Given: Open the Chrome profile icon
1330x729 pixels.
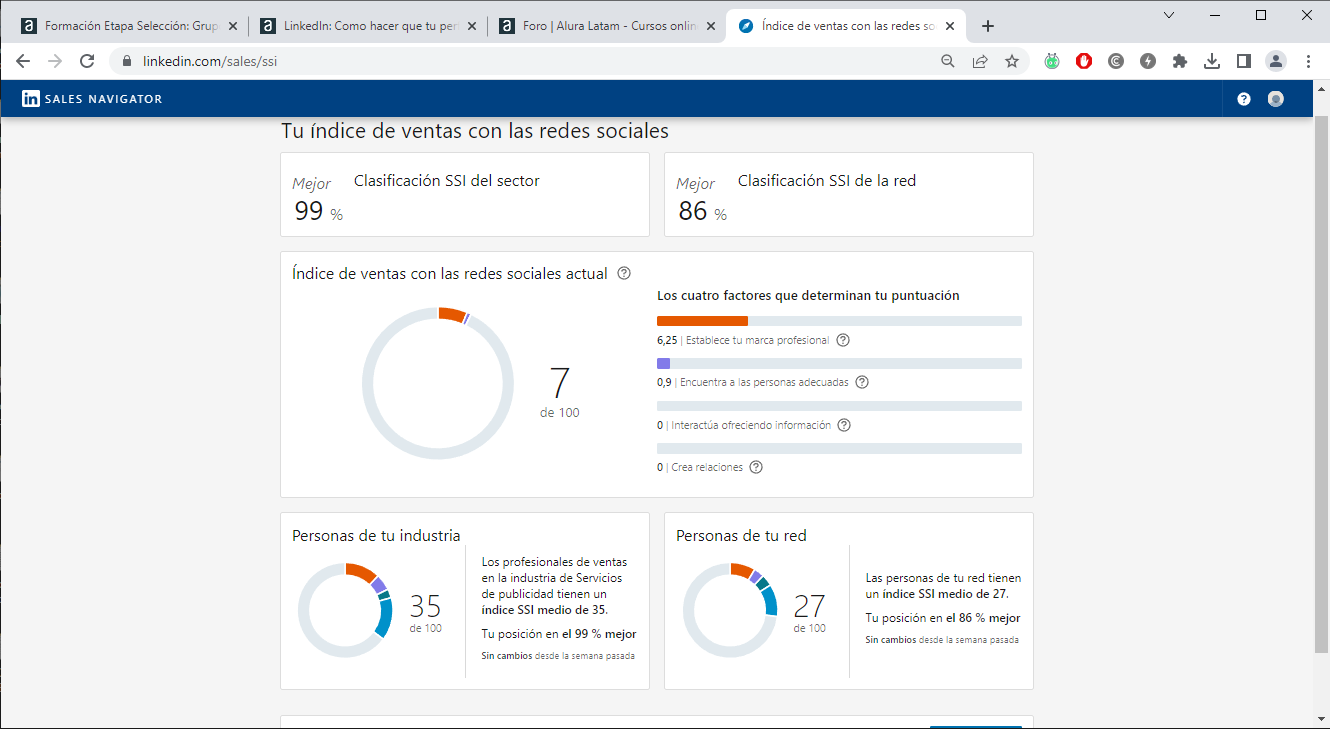Looking at the screenshot, I should click(x=1276, y=61).
